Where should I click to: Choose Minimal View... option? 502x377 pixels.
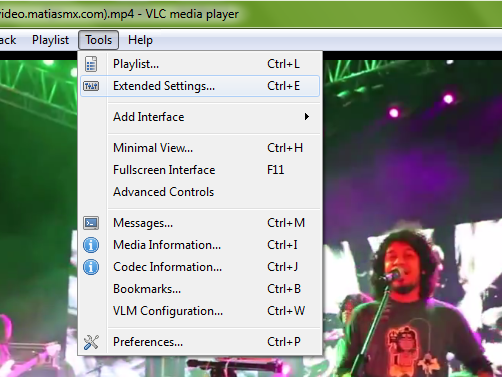(x=200, y=148)
